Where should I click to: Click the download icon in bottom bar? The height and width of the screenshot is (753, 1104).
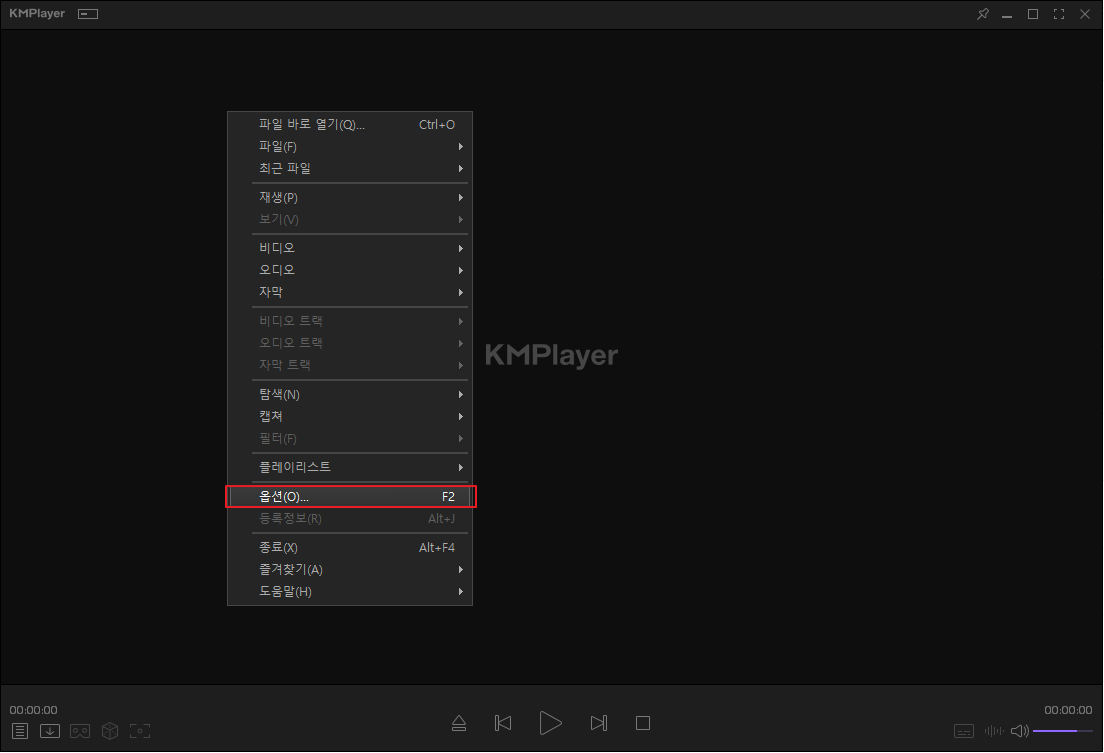coord(50,731)
